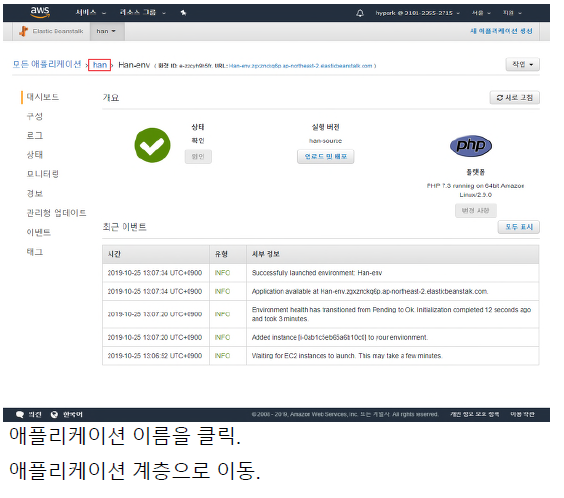Open Elastic Beanstalk home link

[58, 31]
